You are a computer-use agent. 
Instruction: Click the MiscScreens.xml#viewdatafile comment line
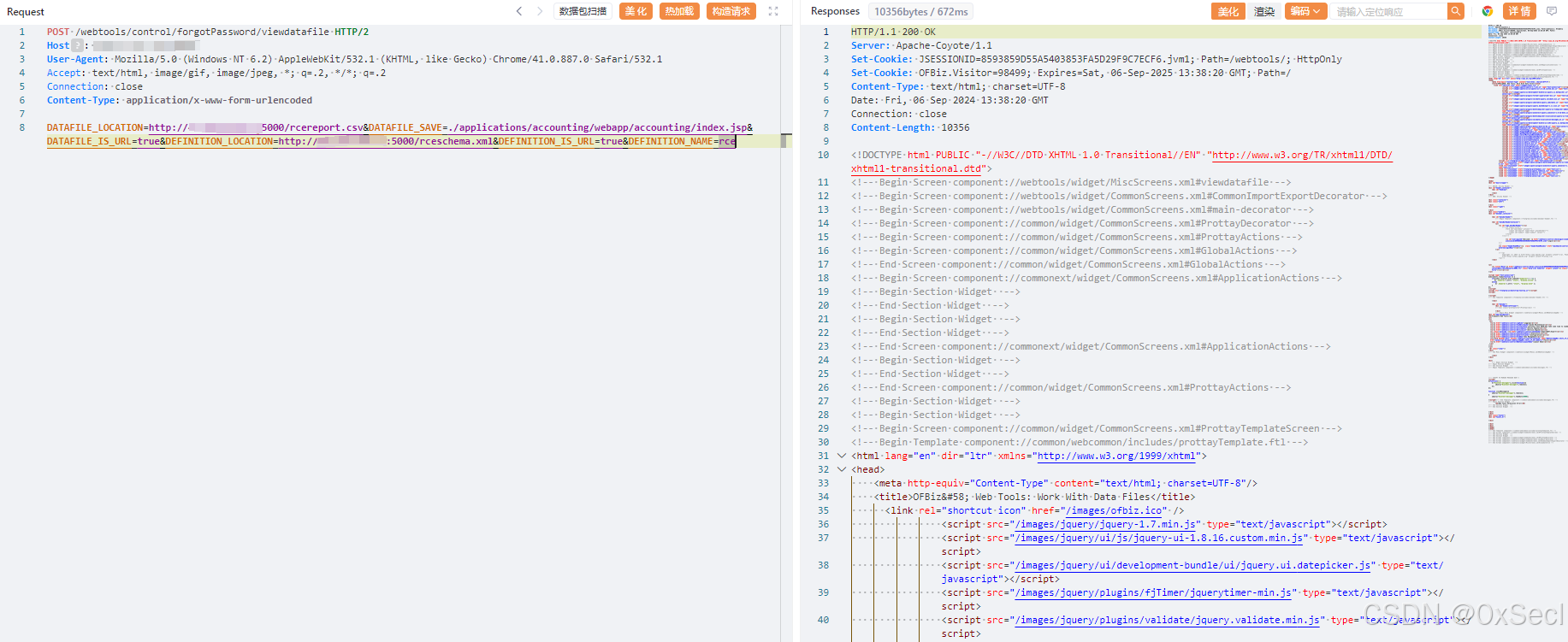point(1071,182)
